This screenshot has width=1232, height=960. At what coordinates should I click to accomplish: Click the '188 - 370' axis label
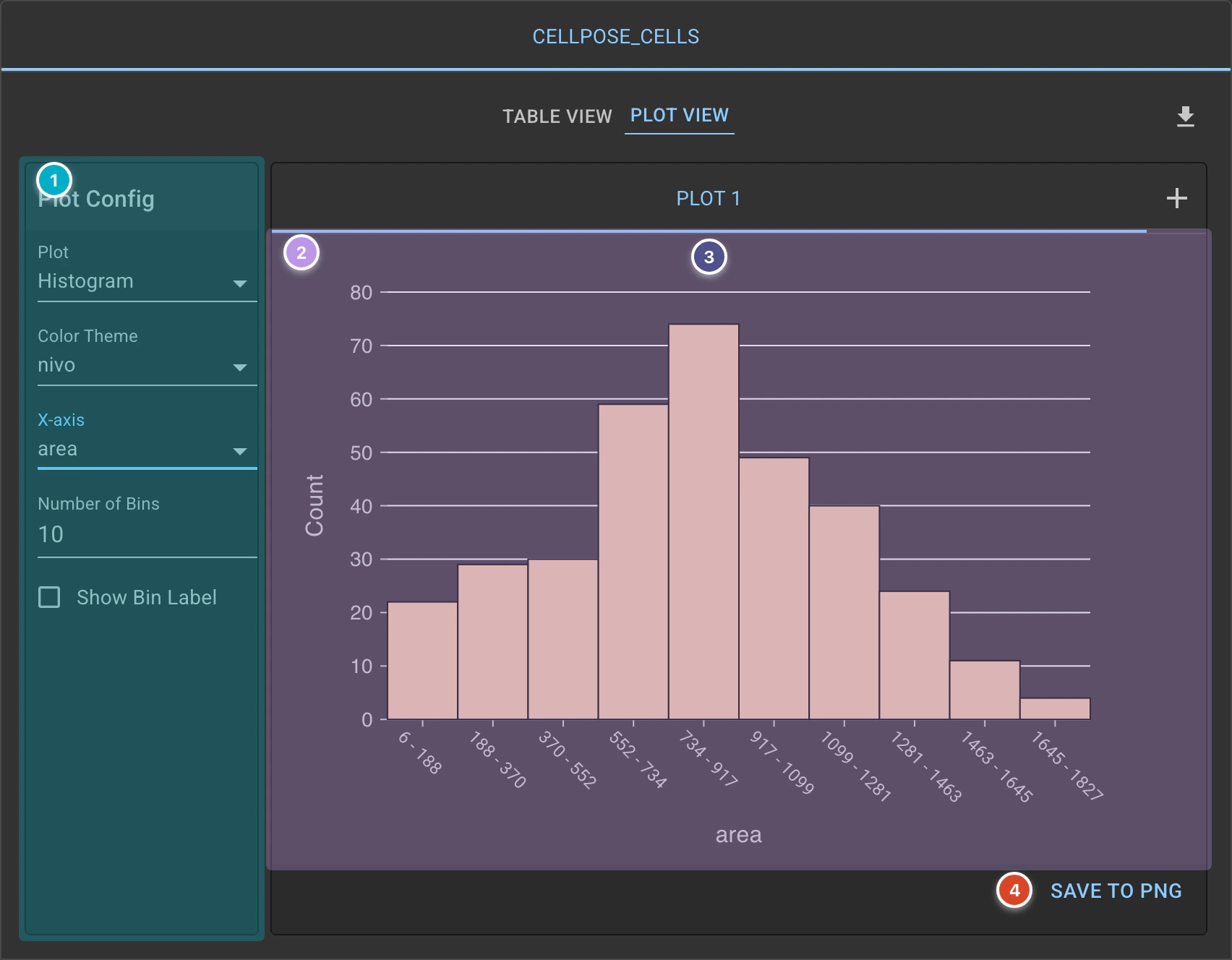[497, 759]
